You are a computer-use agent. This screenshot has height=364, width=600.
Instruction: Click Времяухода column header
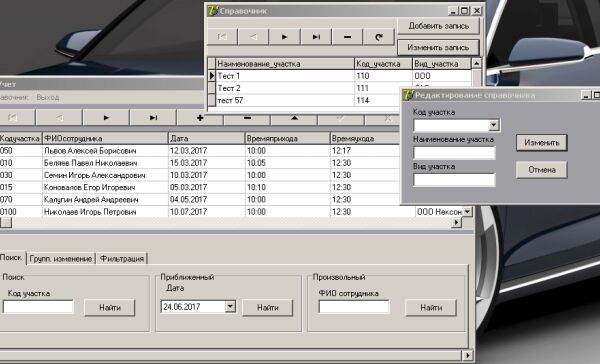(365, 139)
